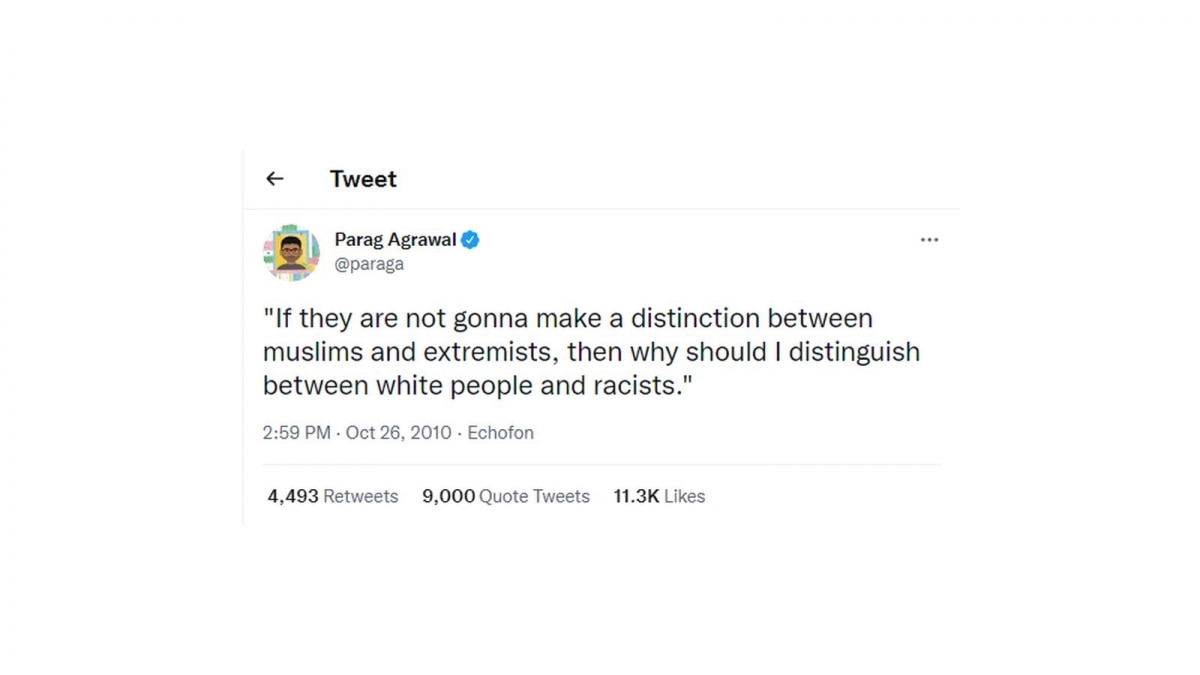Open the @paraga handle link
The image size is (1200, 675).
click(x=369, y=265)
